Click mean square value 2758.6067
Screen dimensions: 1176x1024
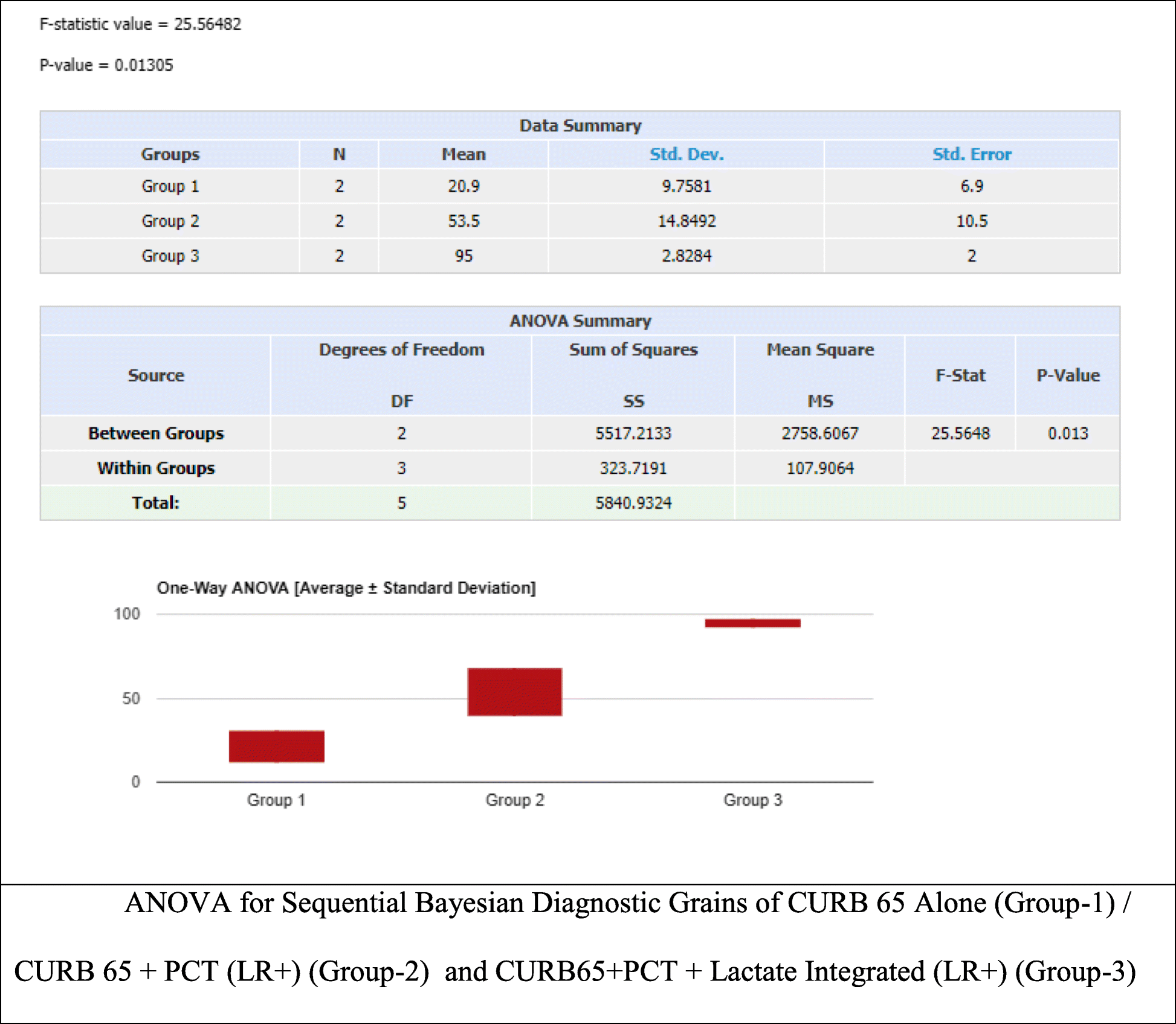click(820, 433)
